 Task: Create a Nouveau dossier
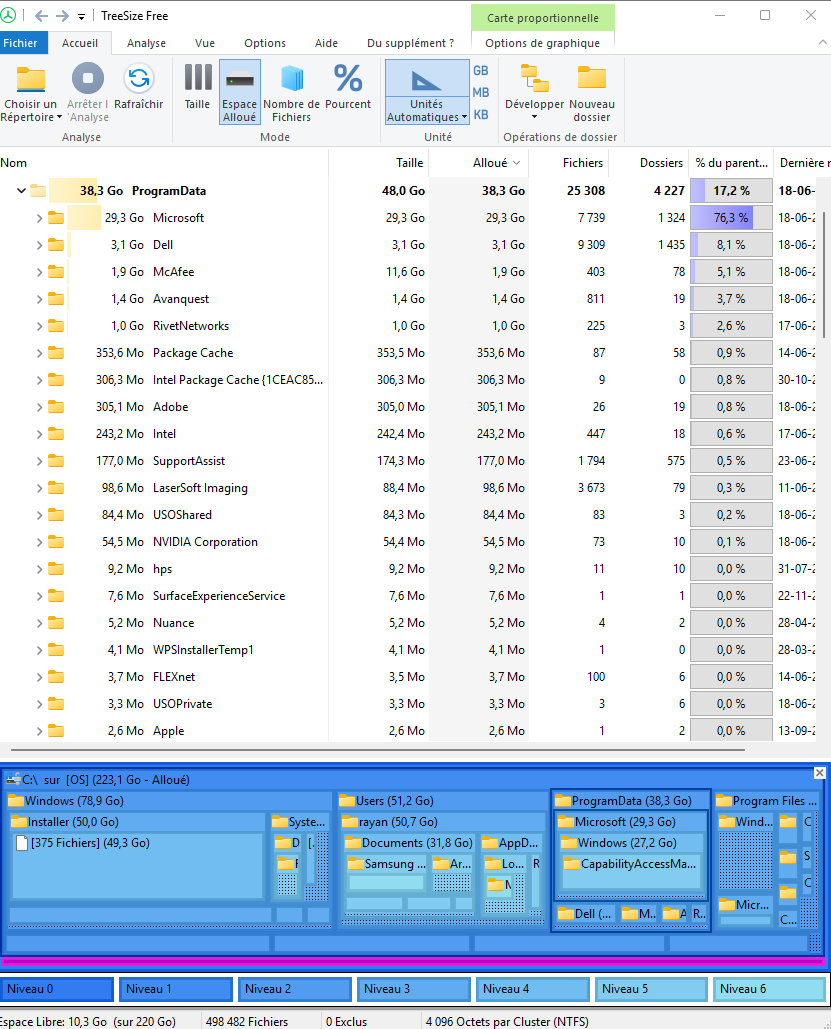(592, 92)
